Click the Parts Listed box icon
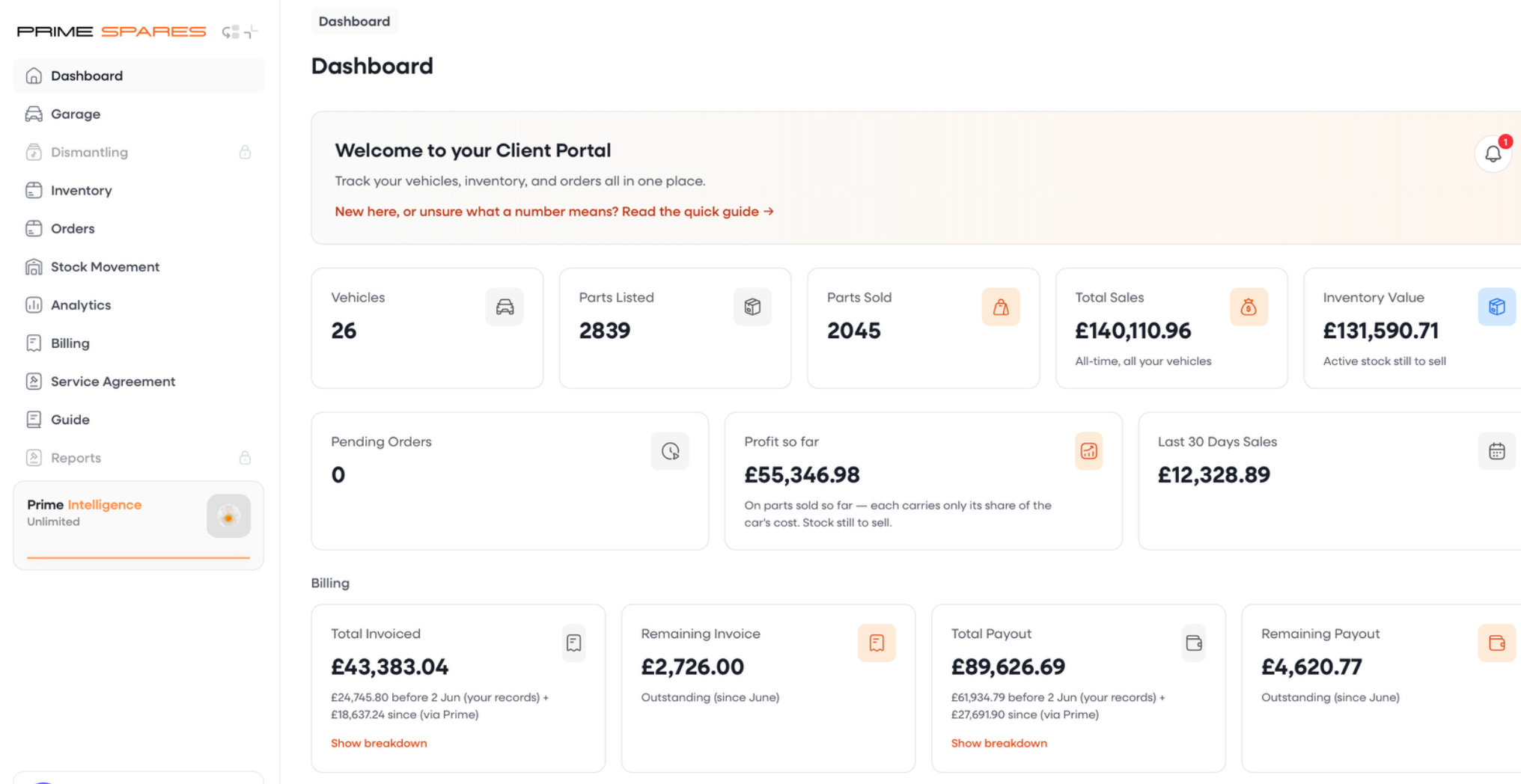Screen dimensions: 1521x784 point(752,307)
